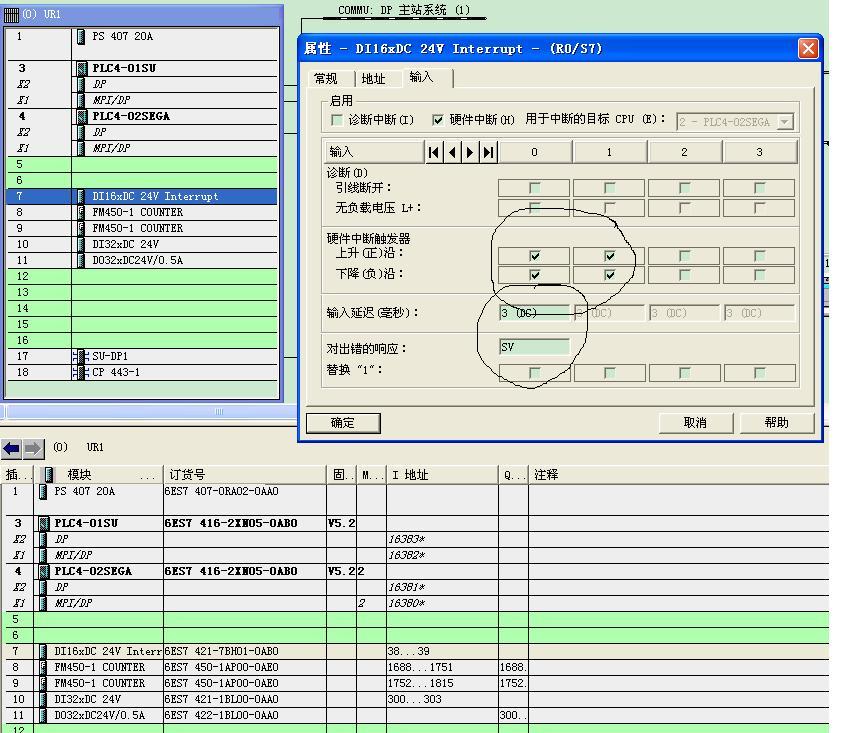The height and width of the screenshot is (733, 868).
Task: Enable the 诊断中断 checkbox
Action: tap(337, 120)
